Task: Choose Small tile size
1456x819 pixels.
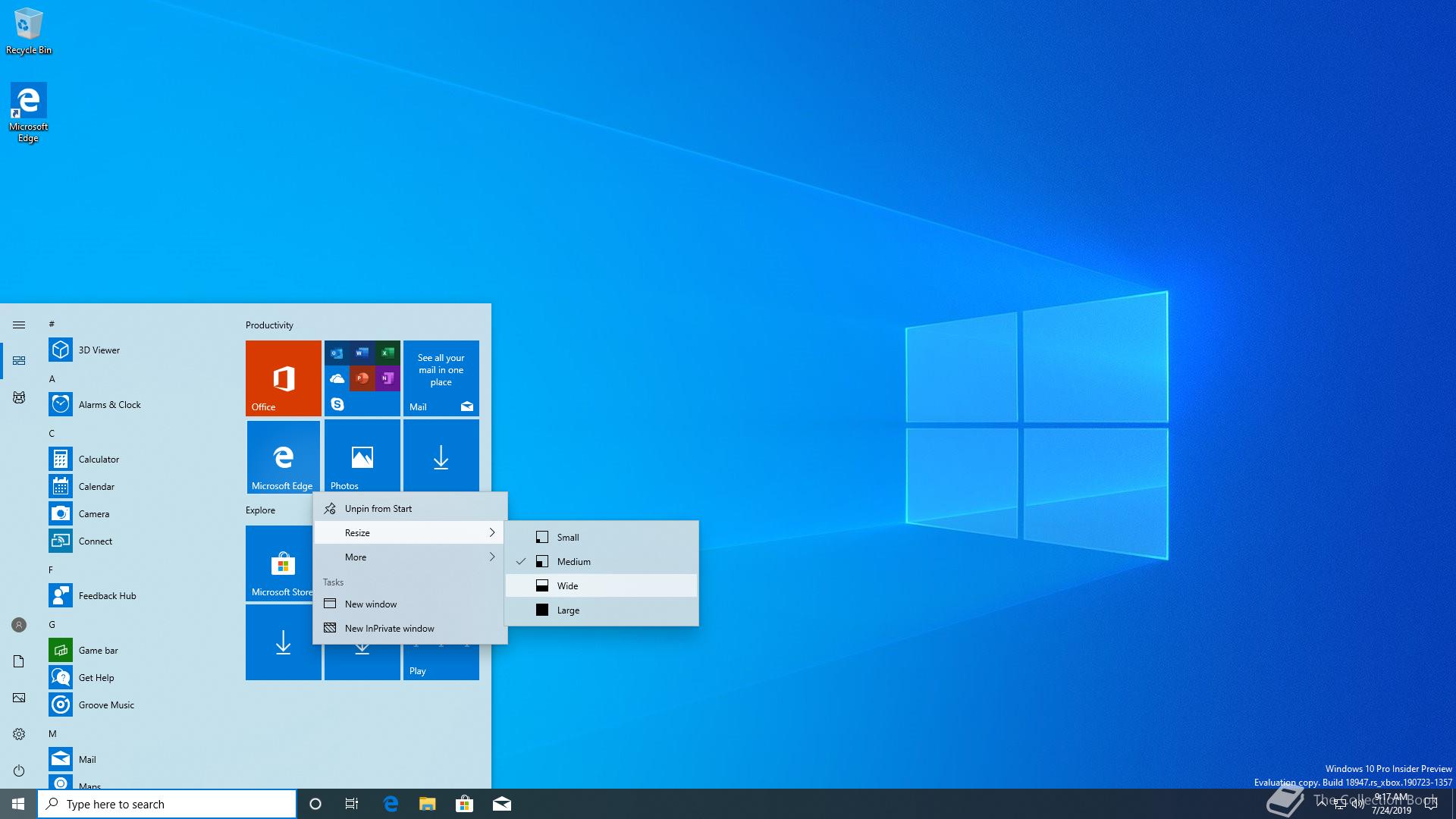Action: click(601, 537)
